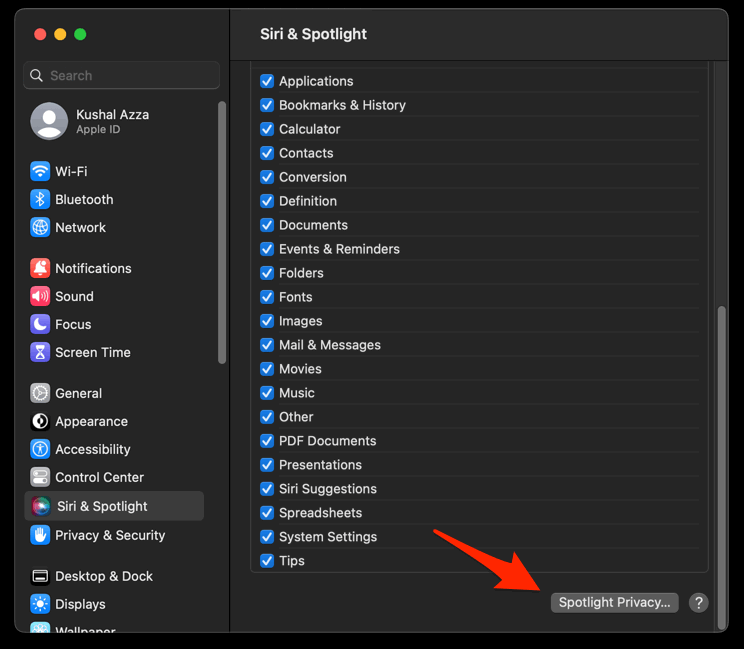Viewport: 744px width, 649px height.
Task: Uncheck the Tips checkbox
Action: [x=267, y=561]
